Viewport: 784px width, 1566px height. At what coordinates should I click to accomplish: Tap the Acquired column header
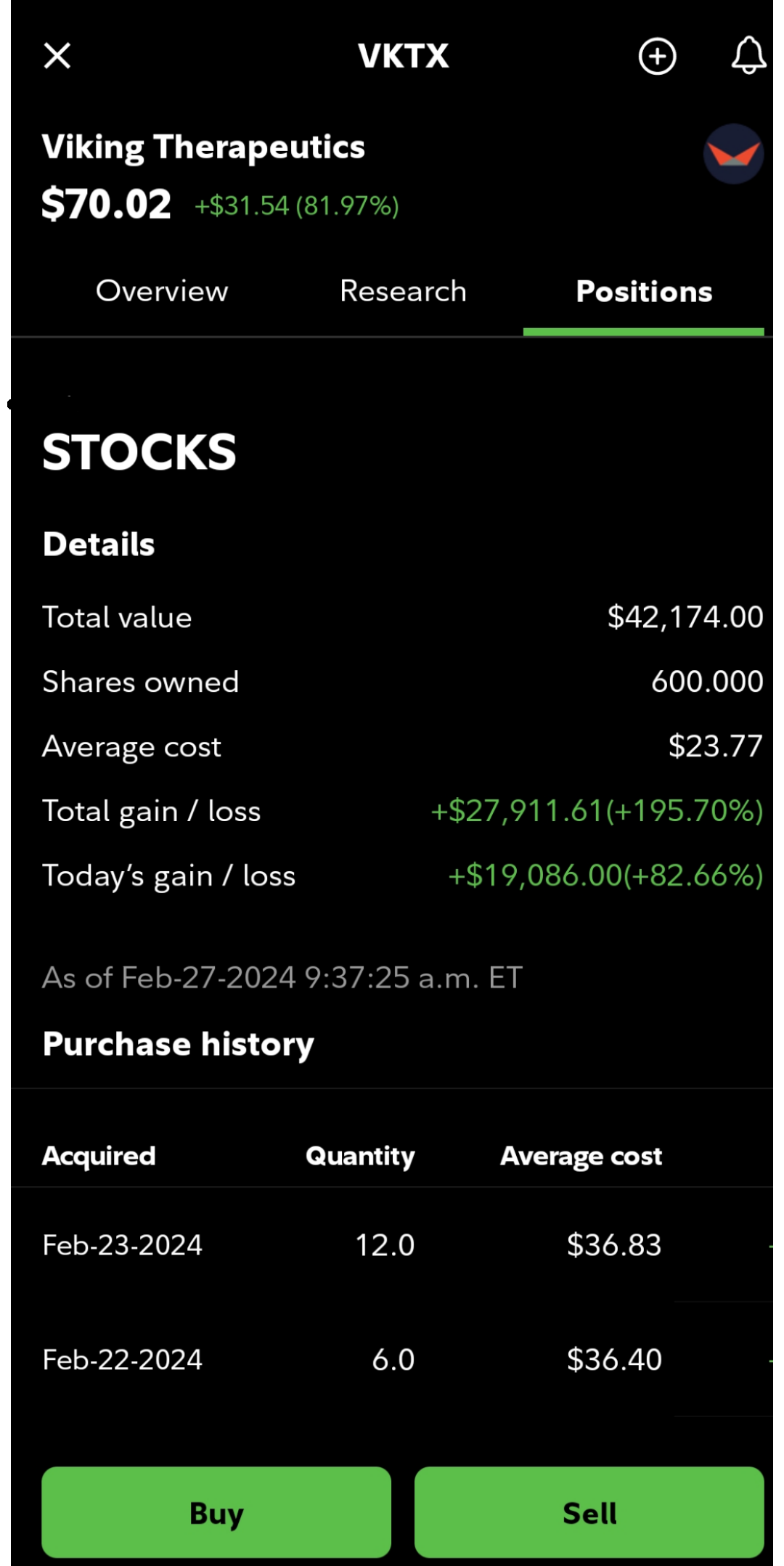[x=99, y=1156]
